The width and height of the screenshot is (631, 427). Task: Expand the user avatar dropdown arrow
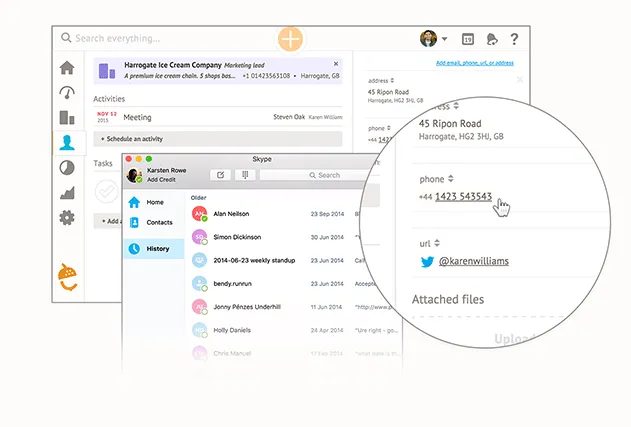[x=444, y=39]
